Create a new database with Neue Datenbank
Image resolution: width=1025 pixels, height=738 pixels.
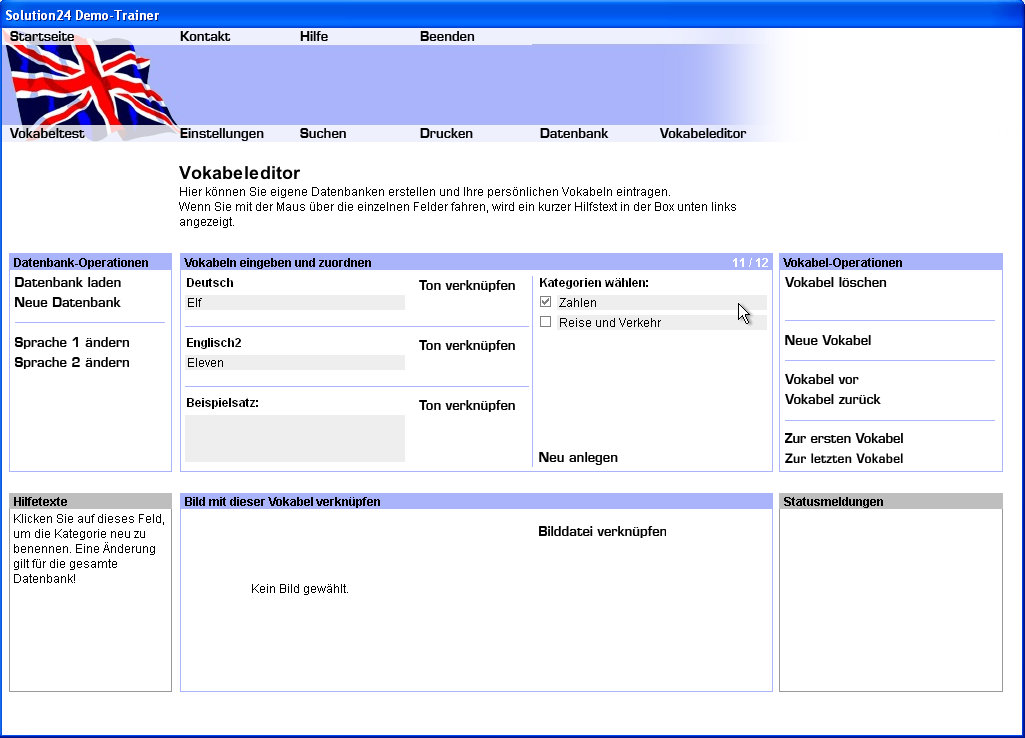point(67,302)
